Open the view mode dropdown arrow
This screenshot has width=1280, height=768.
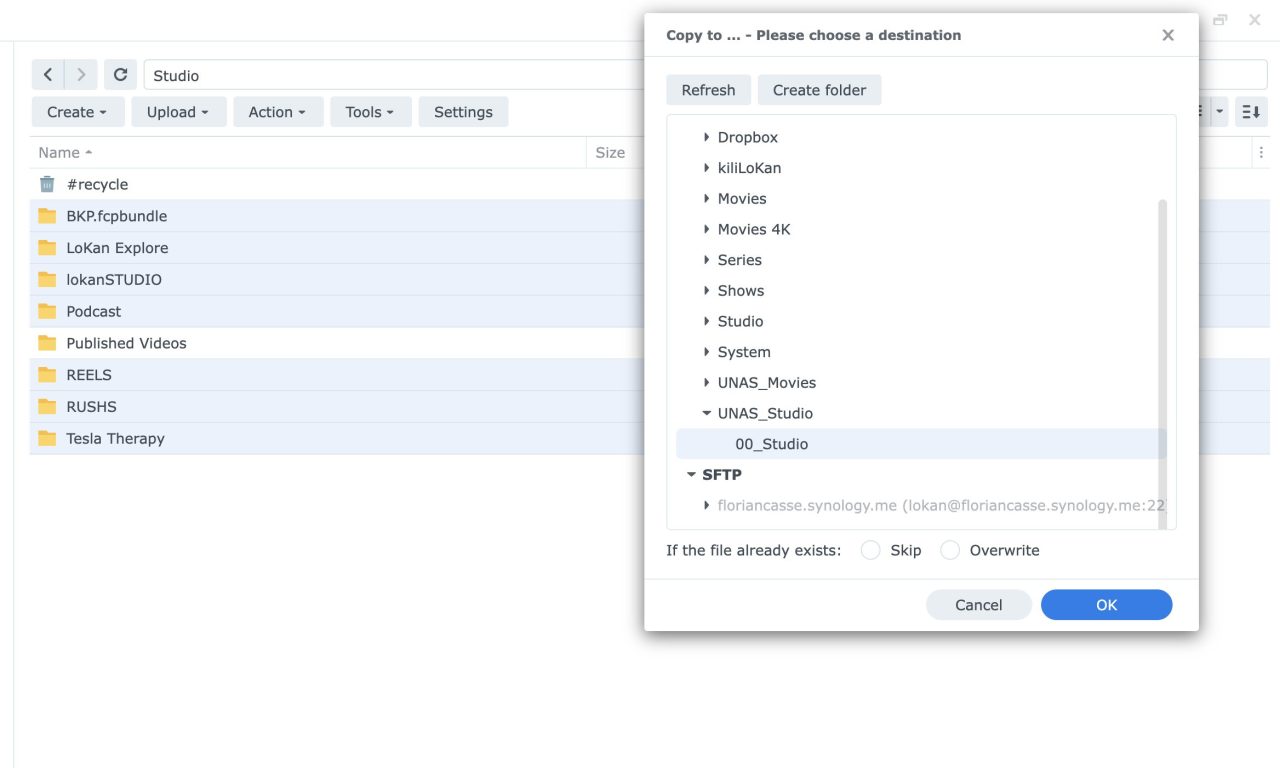1219,112
